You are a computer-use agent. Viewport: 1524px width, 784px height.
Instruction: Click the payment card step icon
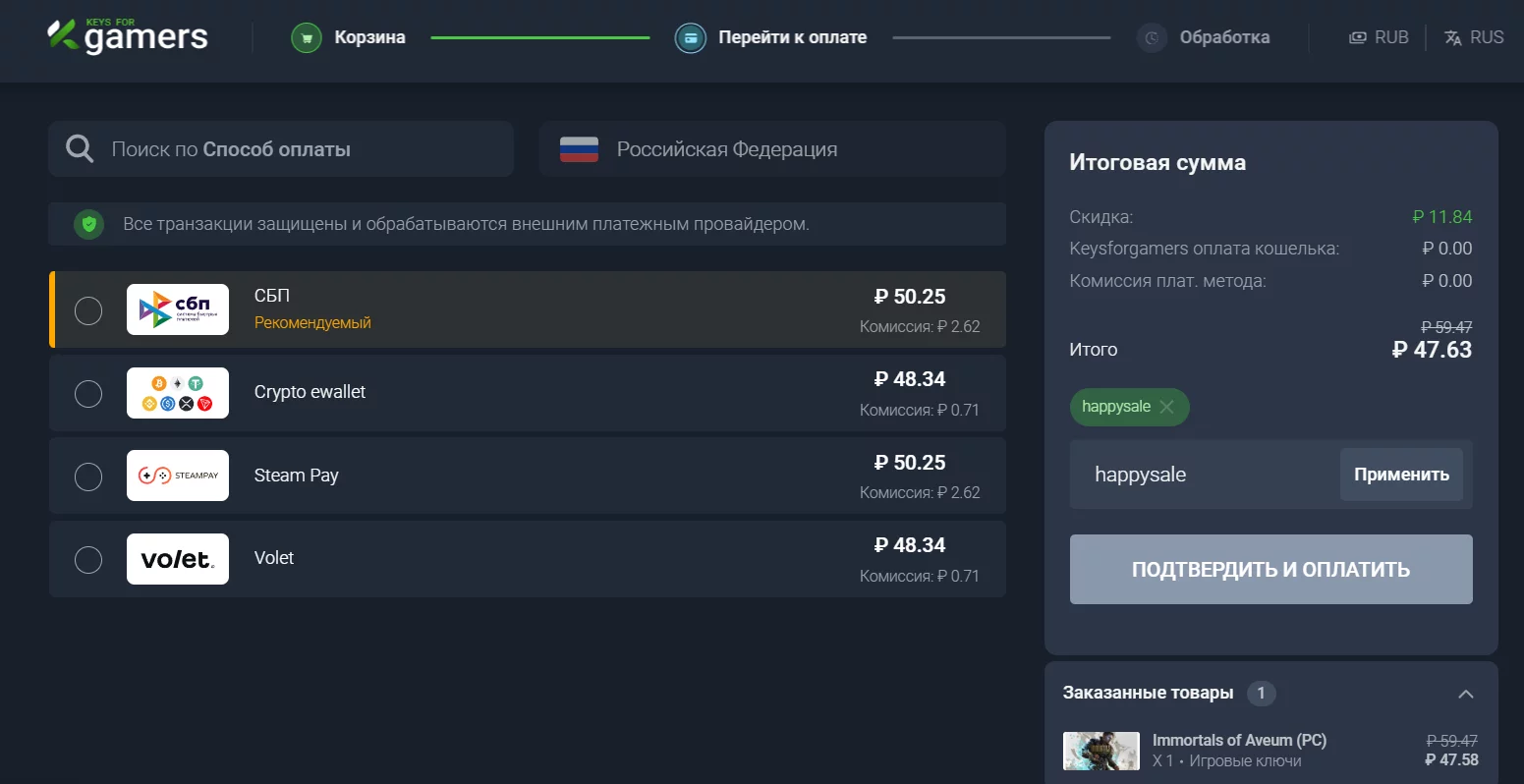pyautogui.click(x=691, y=38)
